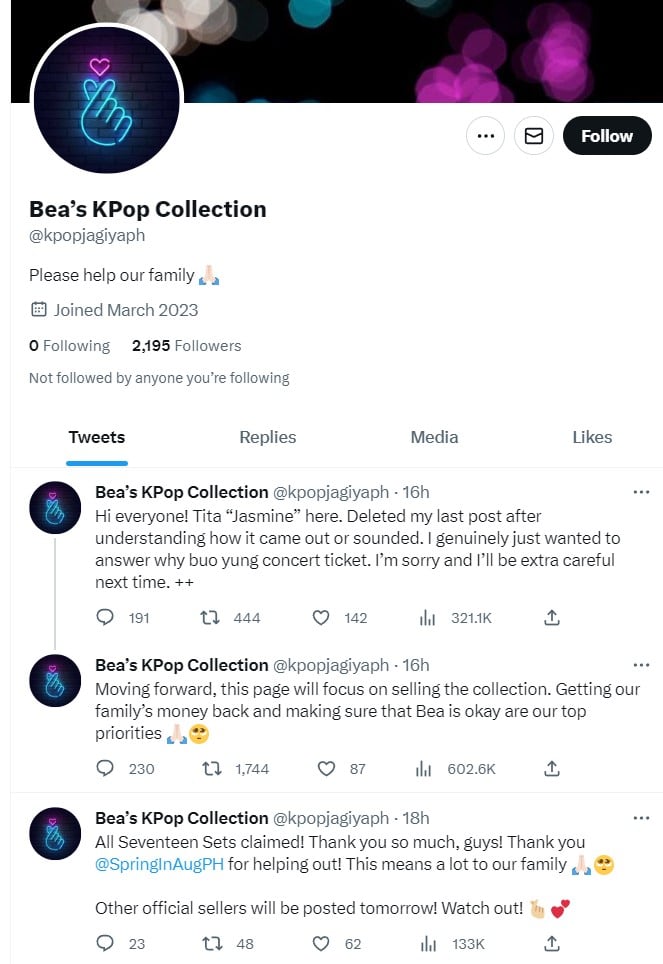The height and width of the screenshot is (964, 663).
Task: Retweet the tweet with 444 retweets
Action: pos(211,618)
